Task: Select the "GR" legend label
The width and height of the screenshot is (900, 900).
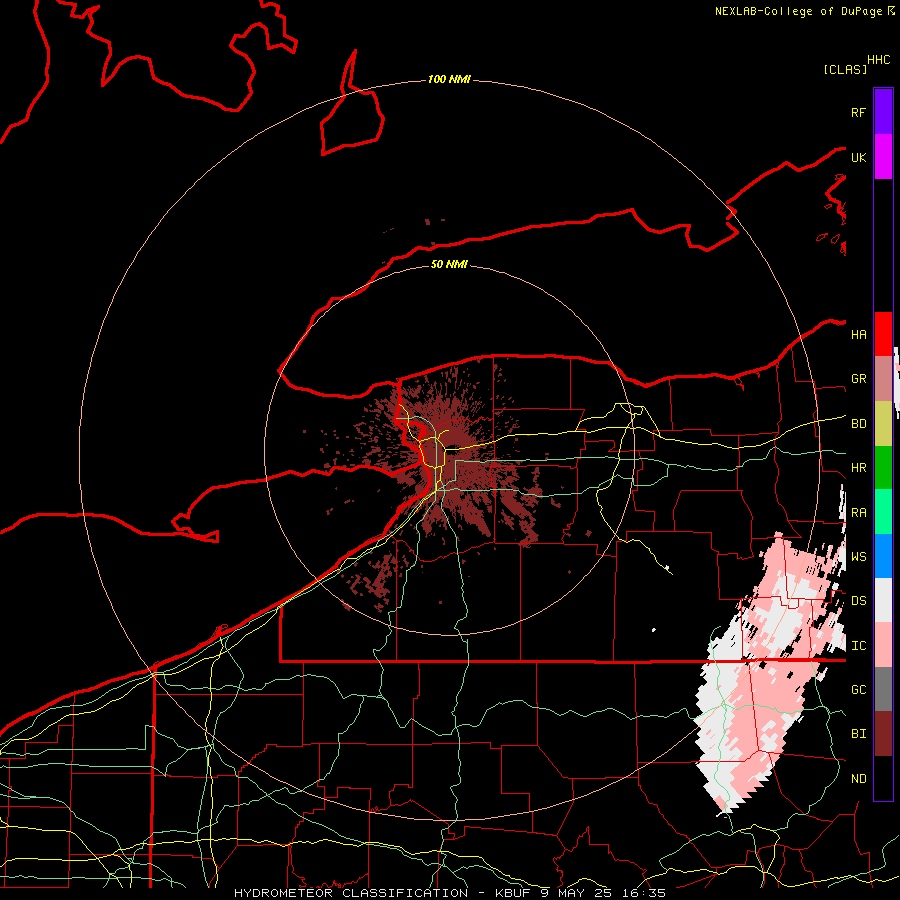Action: click(858, 379)
